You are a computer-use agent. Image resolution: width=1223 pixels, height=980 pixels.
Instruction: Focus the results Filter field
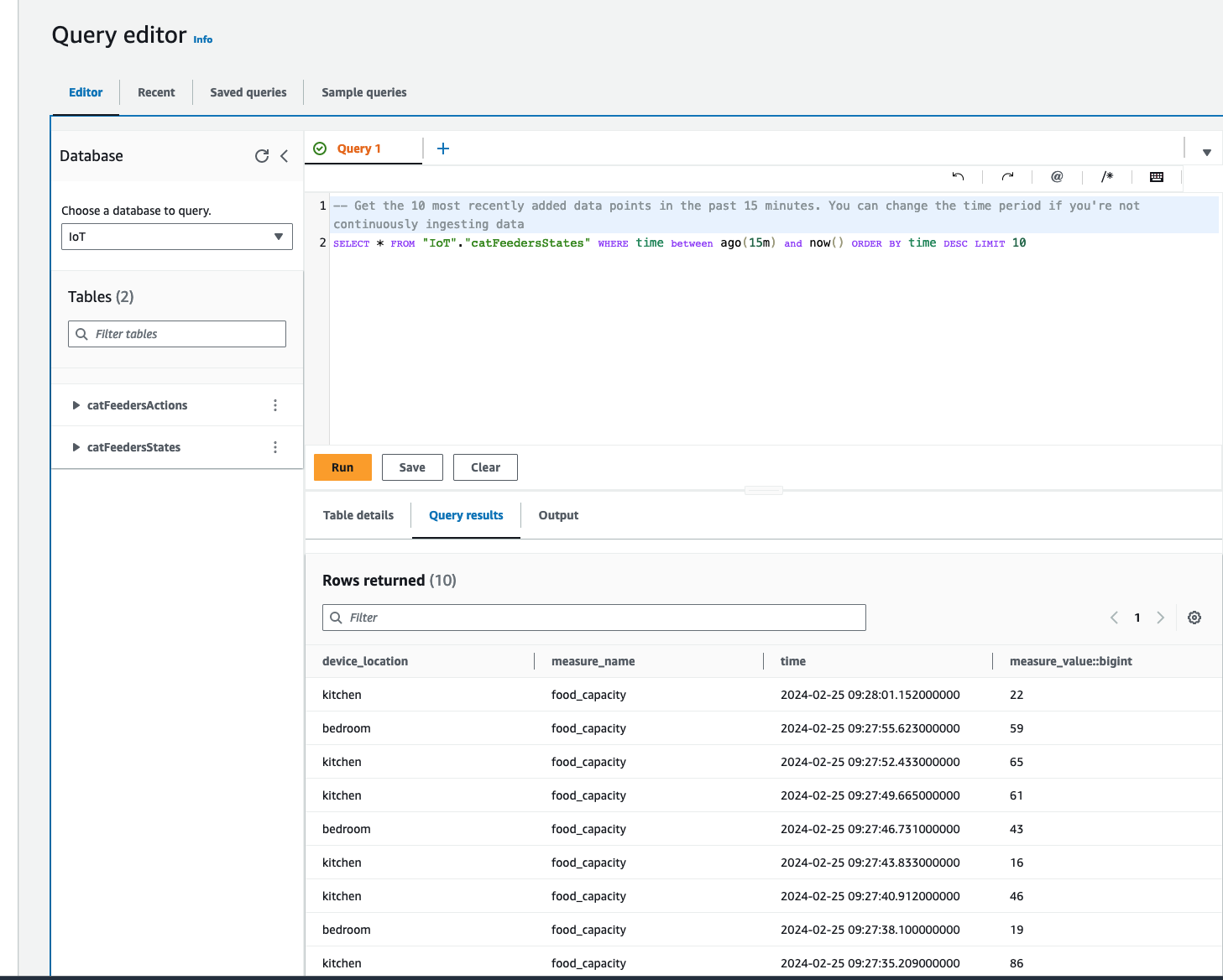(594, 618)
